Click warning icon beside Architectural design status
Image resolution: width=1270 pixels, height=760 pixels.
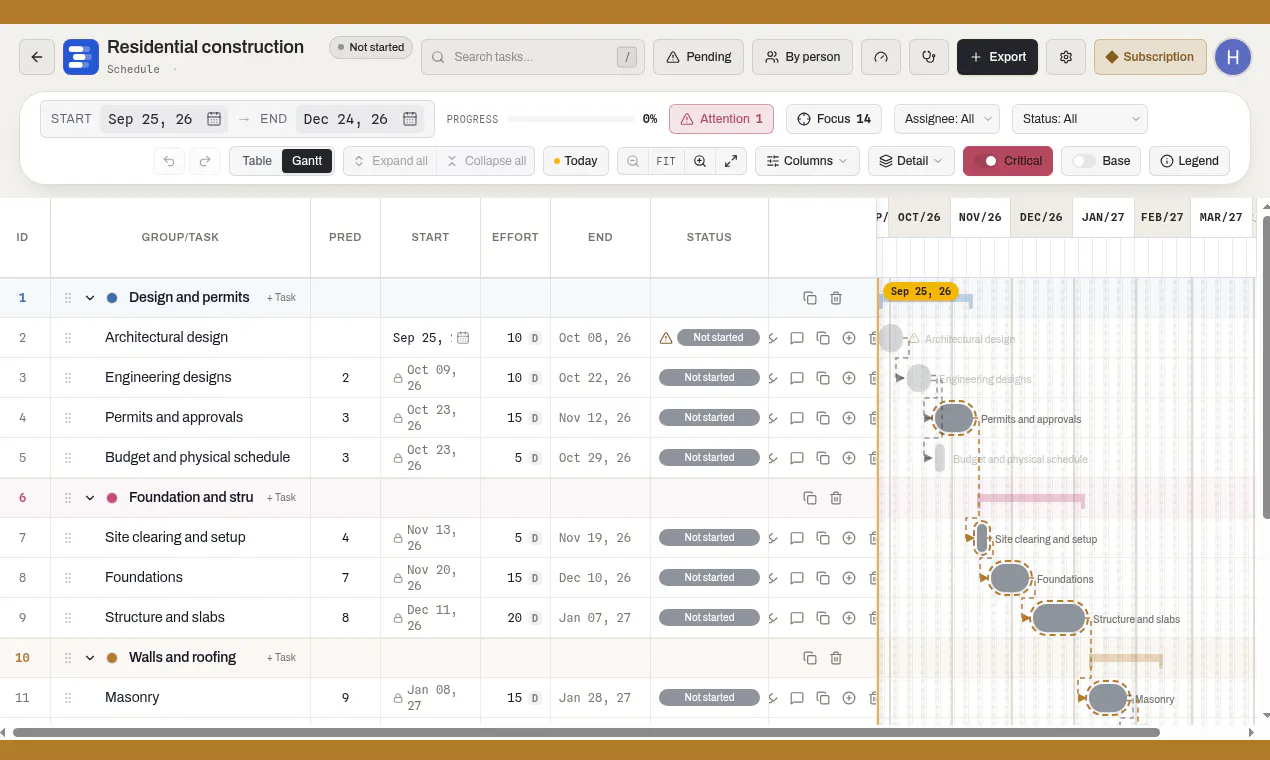pyautogui.click(x=666, y=338)
